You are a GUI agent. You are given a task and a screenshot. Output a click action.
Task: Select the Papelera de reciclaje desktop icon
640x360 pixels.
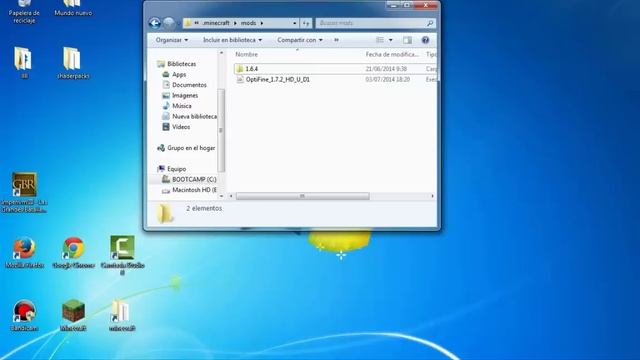[24, 11]
